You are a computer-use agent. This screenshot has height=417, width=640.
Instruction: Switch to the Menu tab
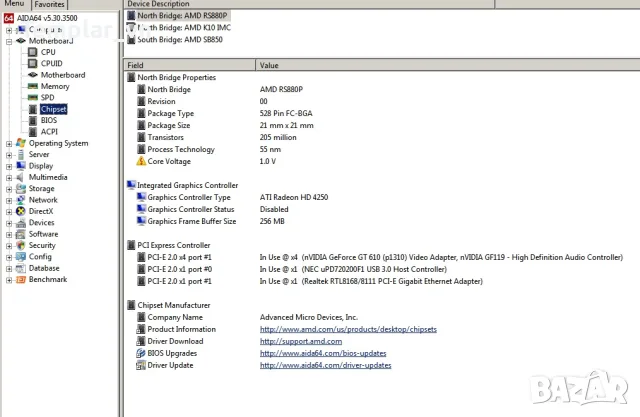tap(14, 4)
